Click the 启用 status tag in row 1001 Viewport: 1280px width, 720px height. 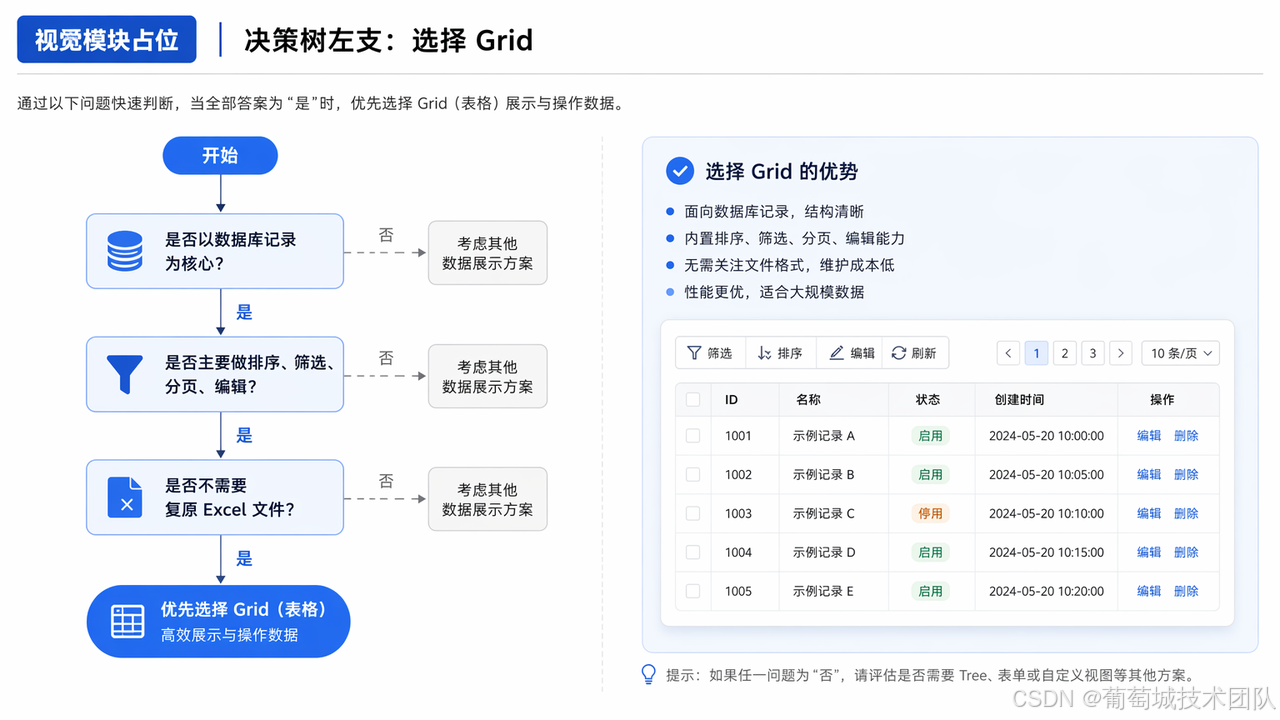pyautogui.click(x=930, y=436)
